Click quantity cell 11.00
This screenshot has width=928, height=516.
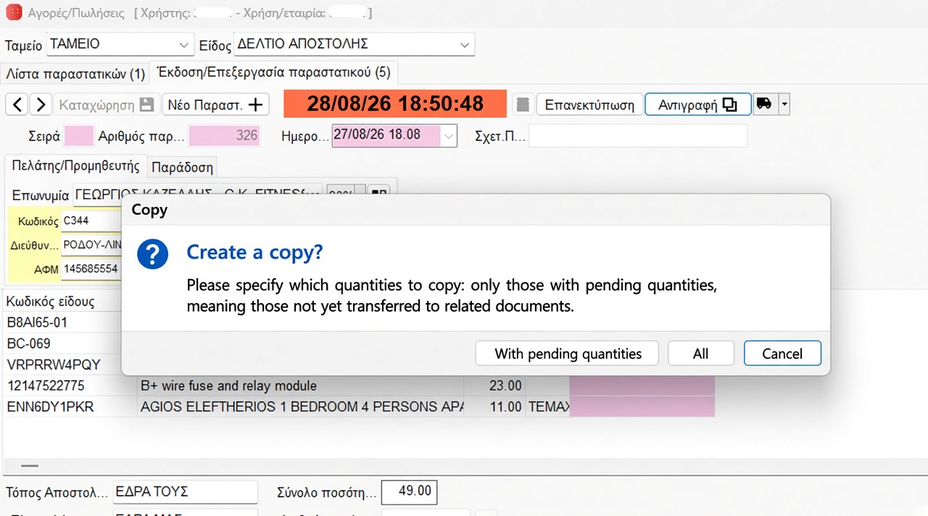(x=495, y=407)
